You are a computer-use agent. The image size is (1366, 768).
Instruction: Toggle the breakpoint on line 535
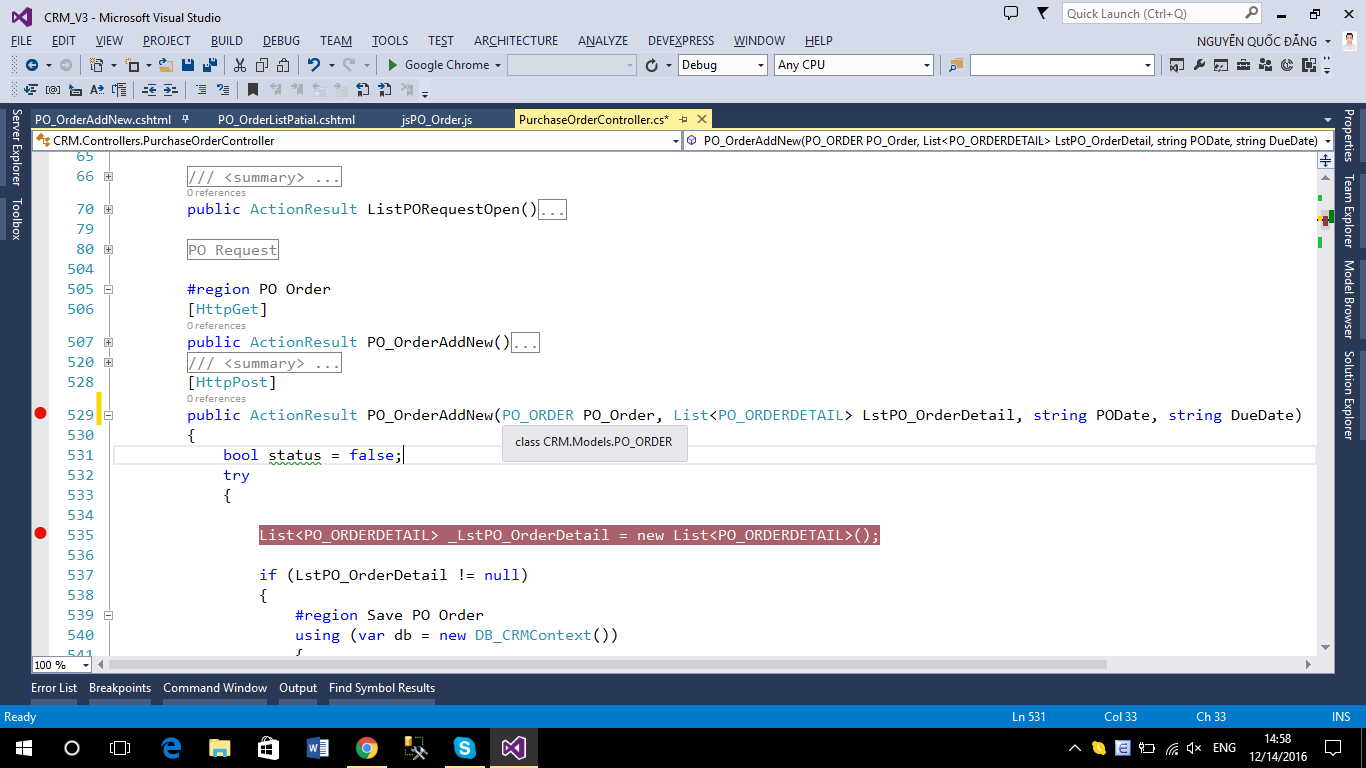(x=40, y=534)
